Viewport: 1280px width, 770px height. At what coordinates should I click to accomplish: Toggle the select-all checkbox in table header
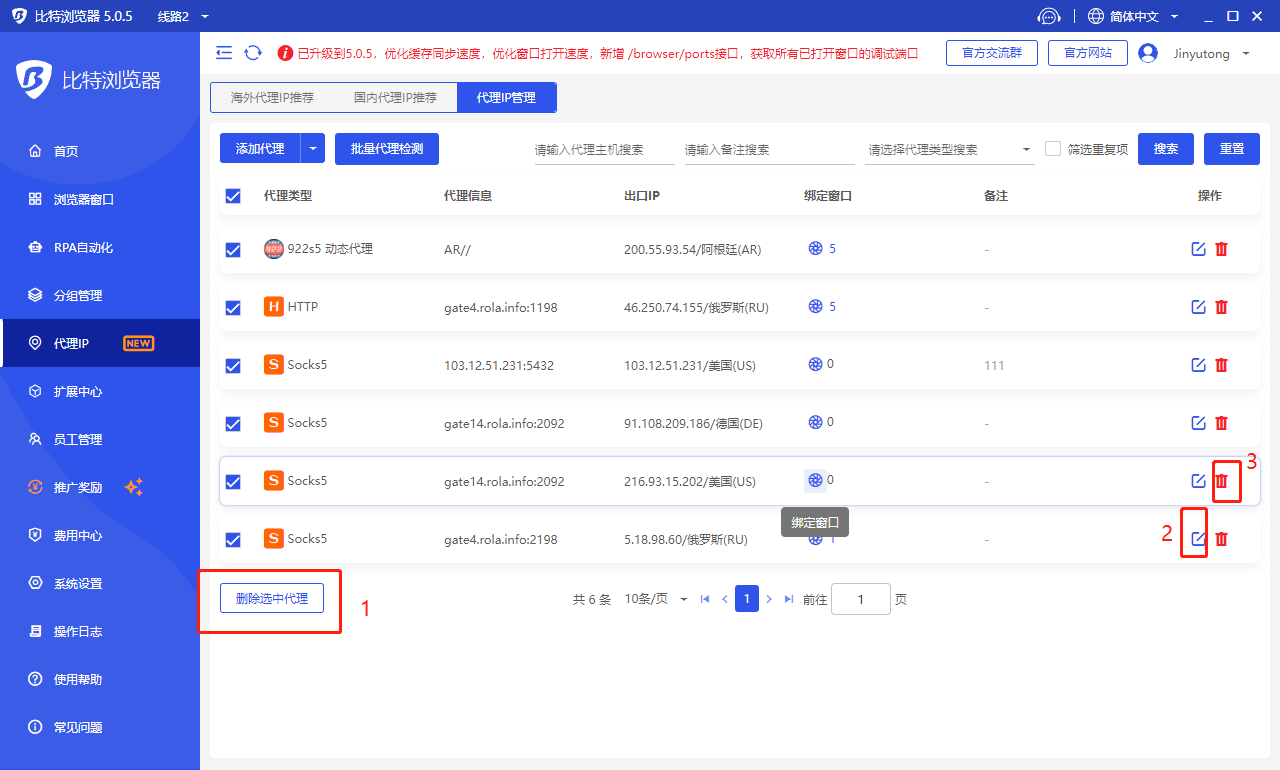point(233,196)
